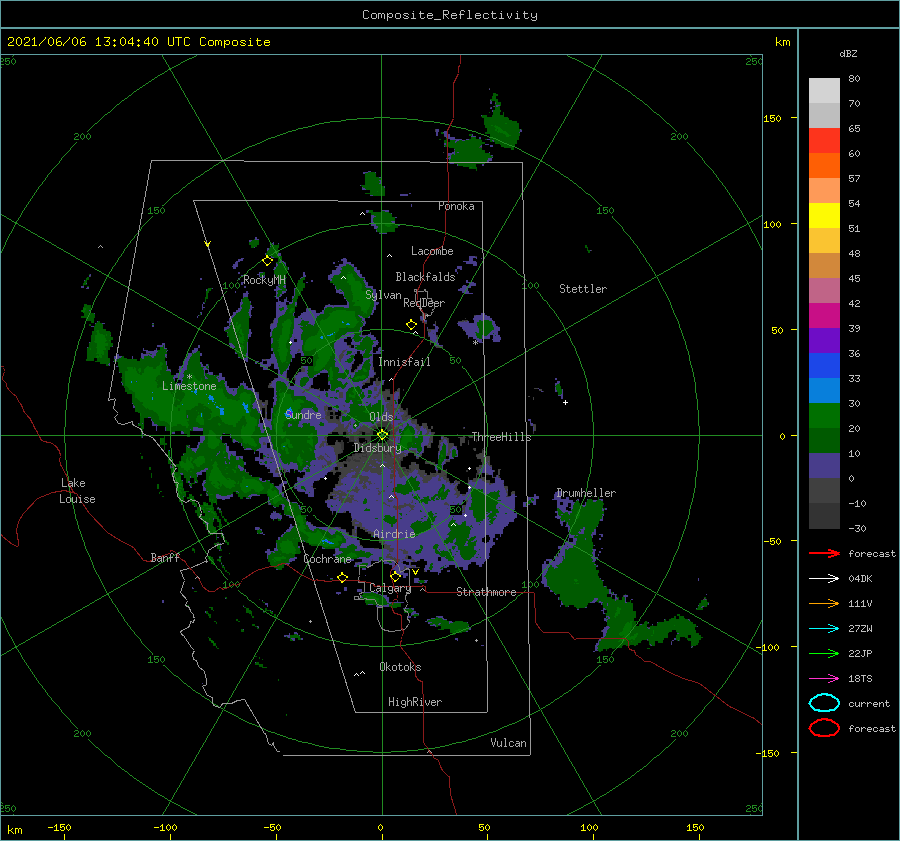Click the cyan 27ZW arrow legend icon
Image resolution: width=900 pixels, height=841 pixels.
click(x=824, y=629)
